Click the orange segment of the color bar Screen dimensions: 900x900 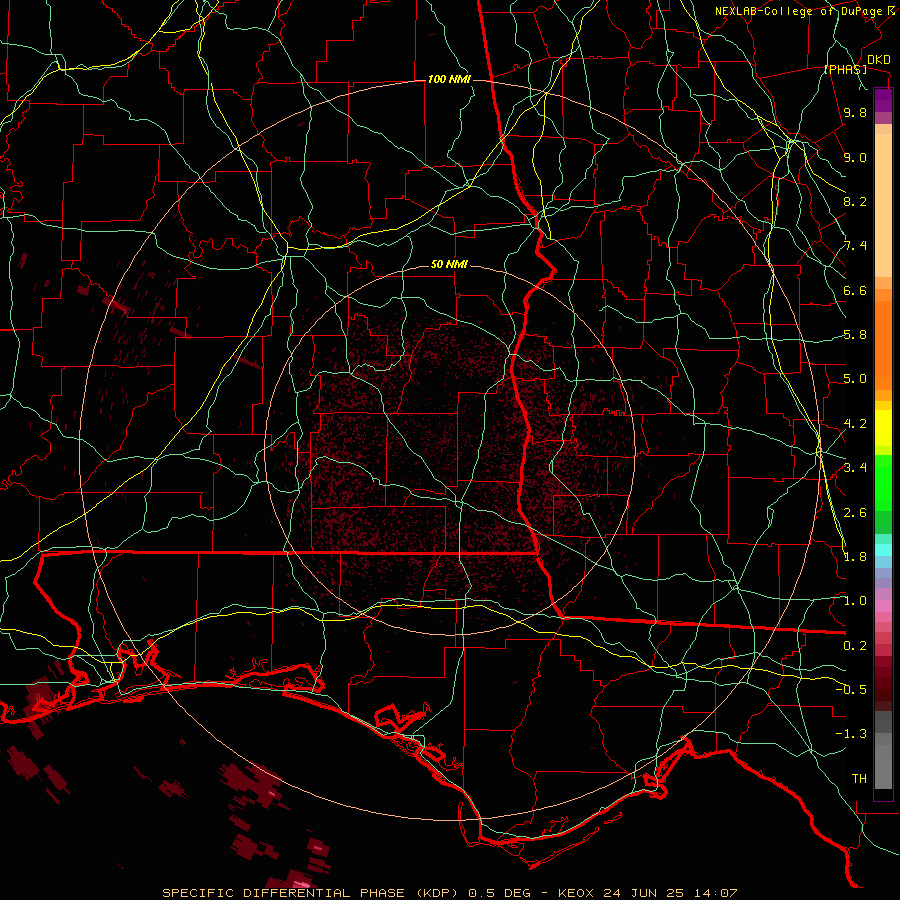tap(883, 344)
